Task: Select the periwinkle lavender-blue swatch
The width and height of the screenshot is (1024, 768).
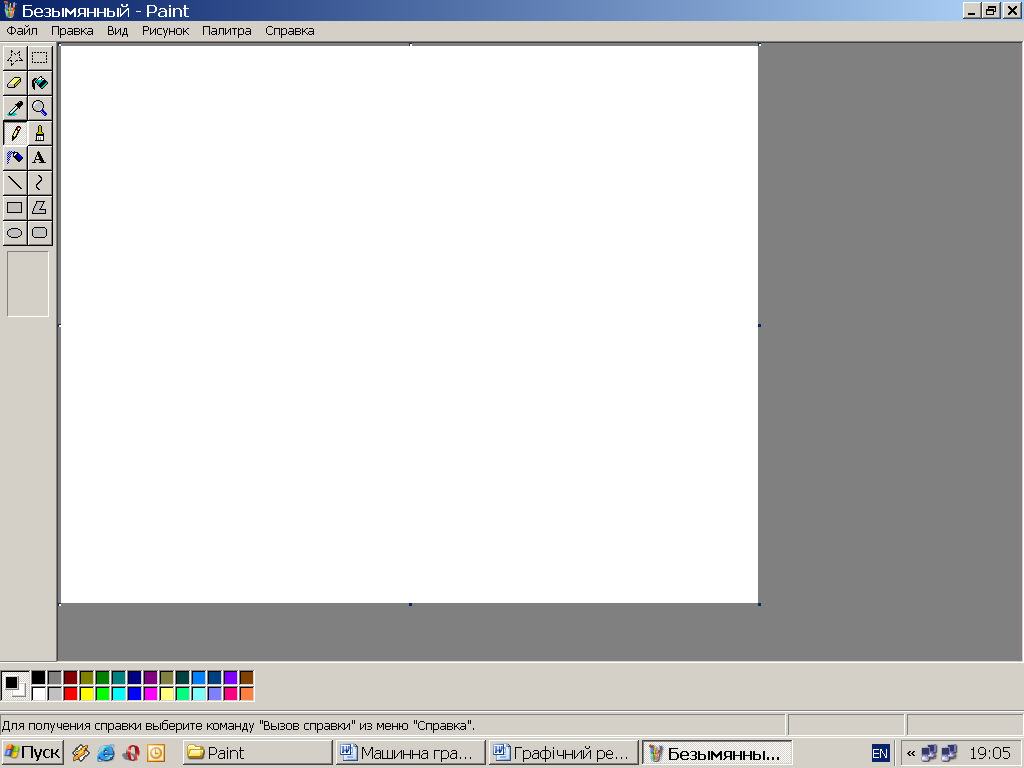Action: 214,694
